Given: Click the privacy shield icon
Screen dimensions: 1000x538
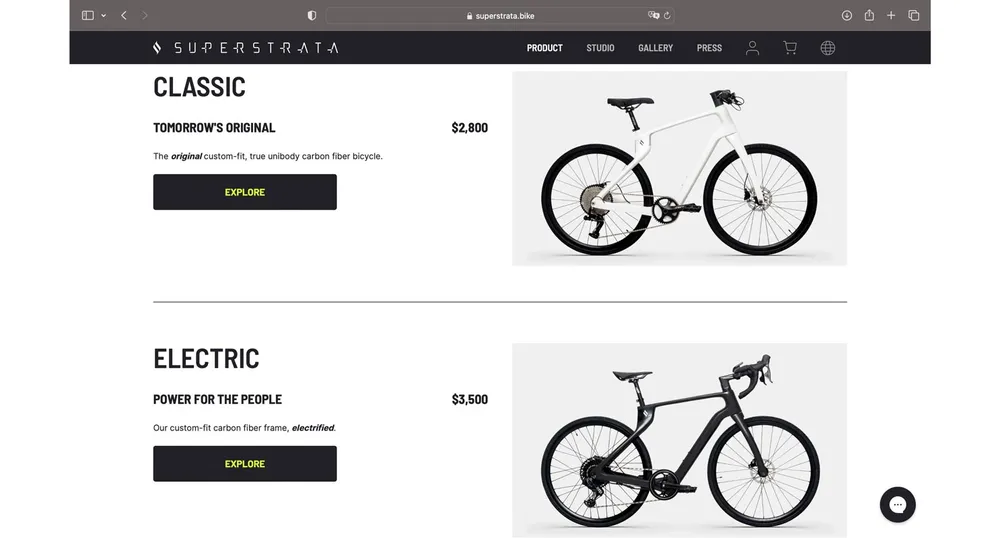Looking at the screenshot, I should pos(312,15).
